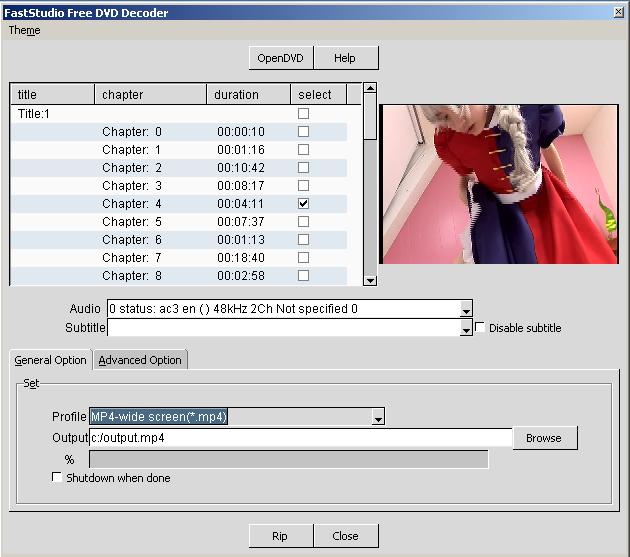The image size is (630, 557).
Task: Check the Chapter 7 checkbox
Action: (x=303, y=258)
